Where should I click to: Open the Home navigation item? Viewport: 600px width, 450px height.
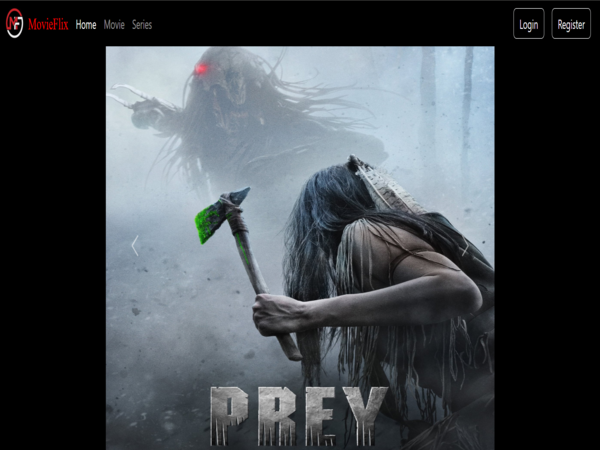click(x=86, y=25)
